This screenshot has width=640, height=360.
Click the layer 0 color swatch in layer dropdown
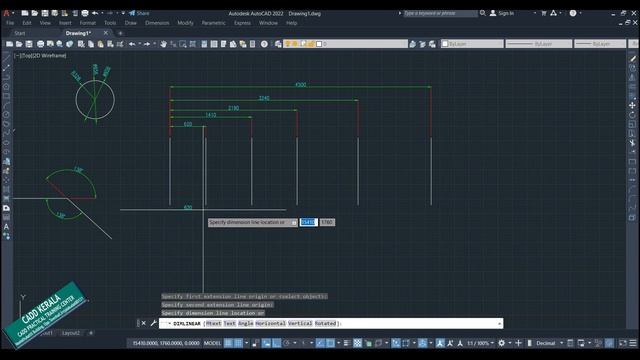pyautogui.click(x=319, y=44)
